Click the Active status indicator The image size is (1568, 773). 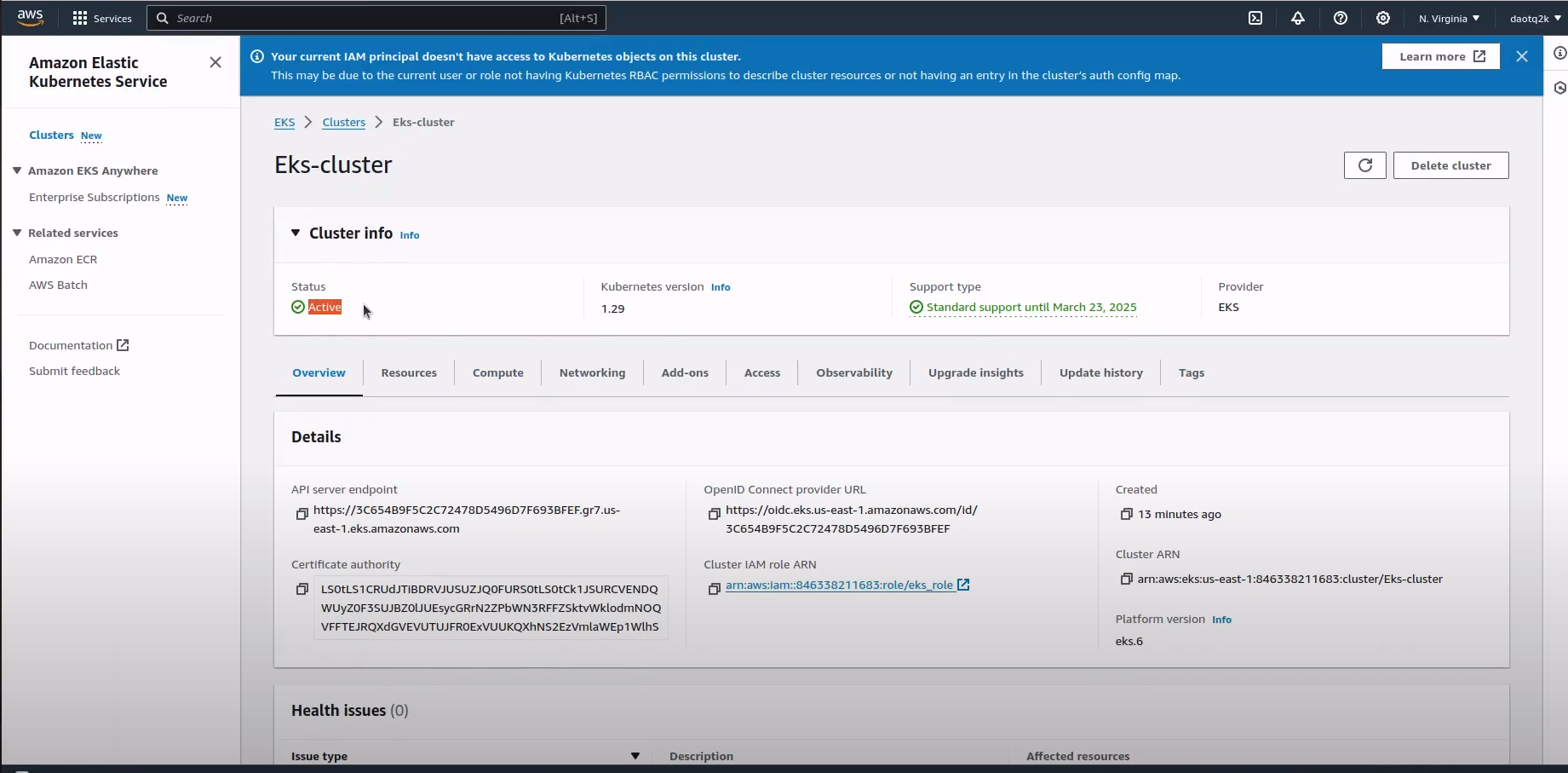pos(317,307)
